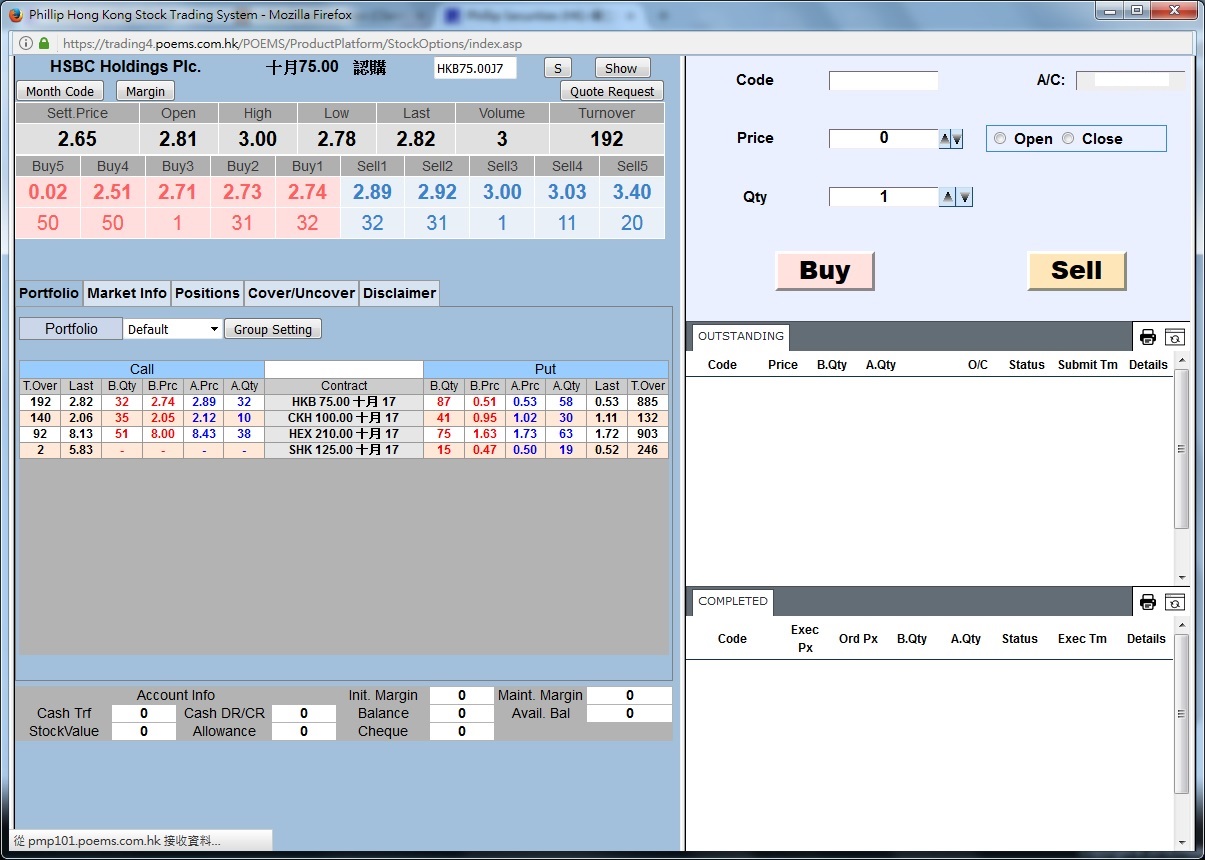Click the Call column group header
Viewport: 1205px width, 860px height.
(142, 369)
